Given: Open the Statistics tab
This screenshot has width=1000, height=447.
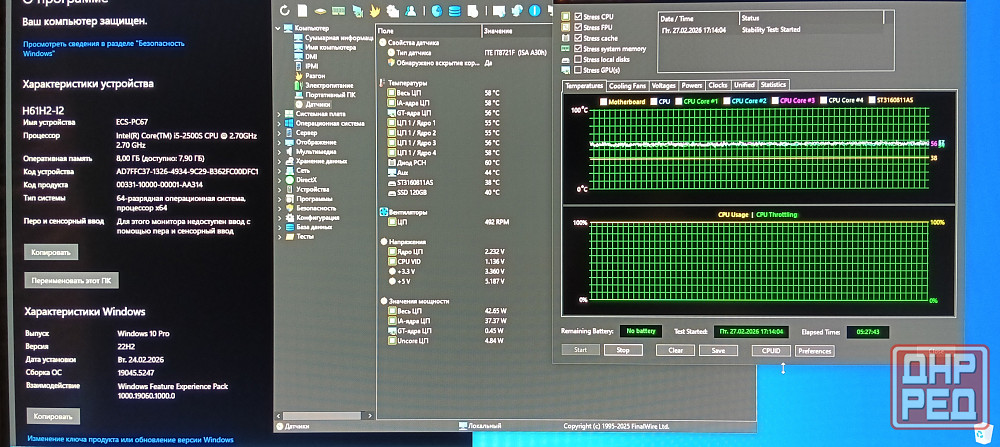Looking at the screenshot, I should click(x=774, y=85).
